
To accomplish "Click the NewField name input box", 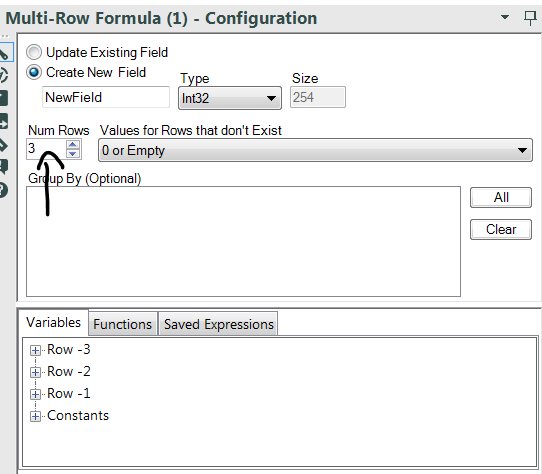I will click(106, 97).
